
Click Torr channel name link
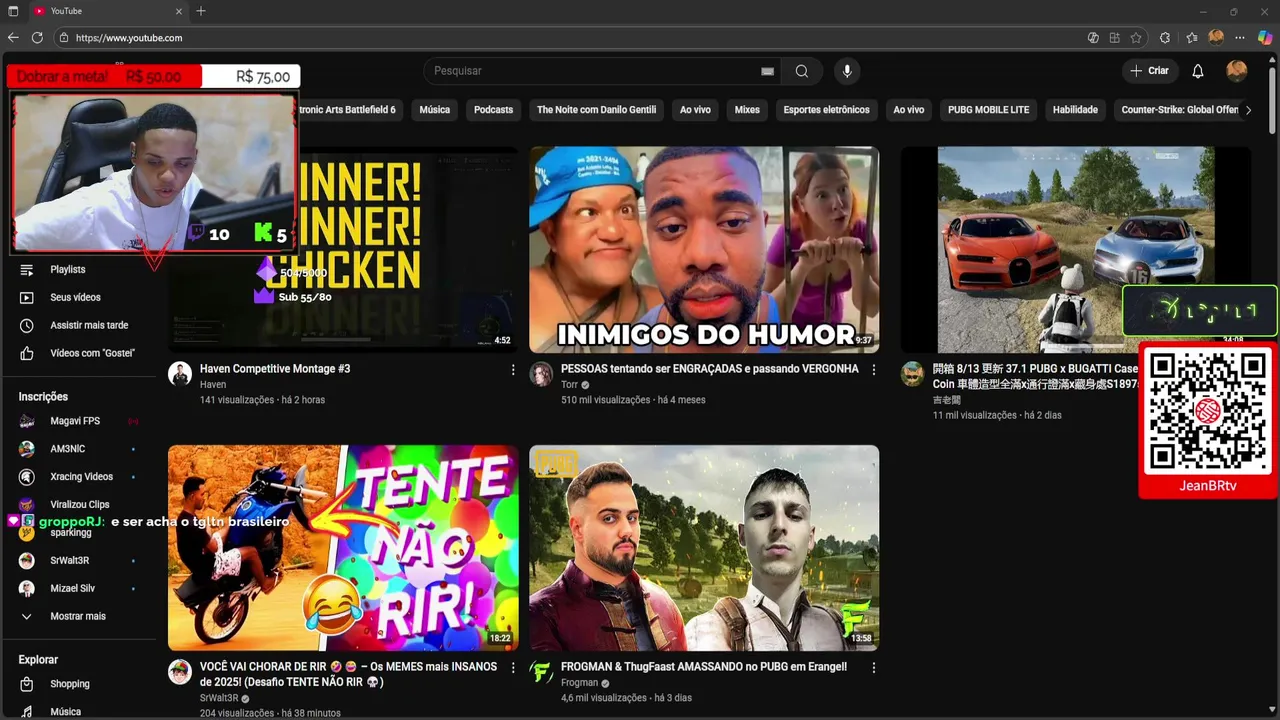click(x=569, y=385)
